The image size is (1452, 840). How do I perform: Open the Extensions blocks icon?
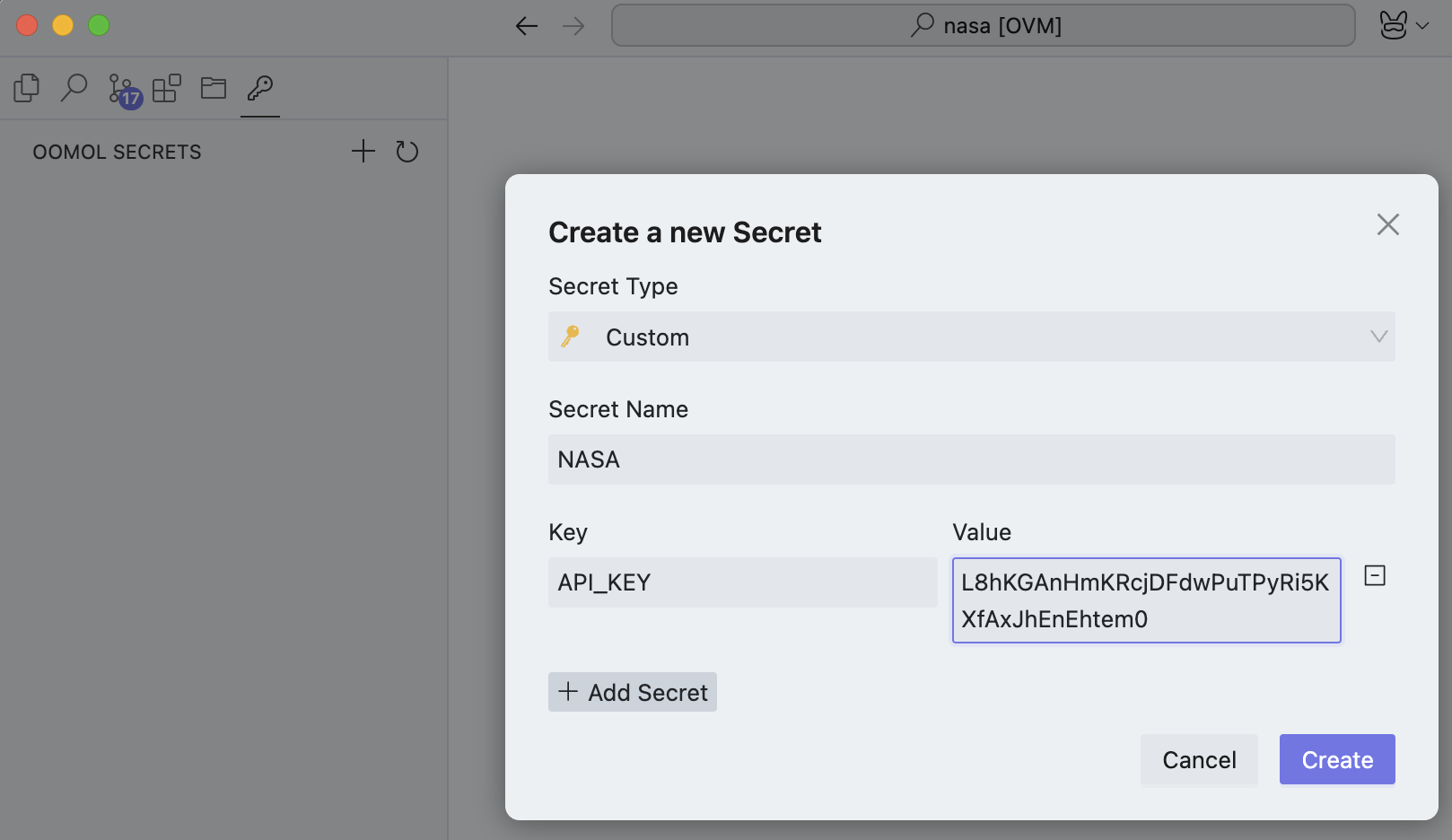166,88
